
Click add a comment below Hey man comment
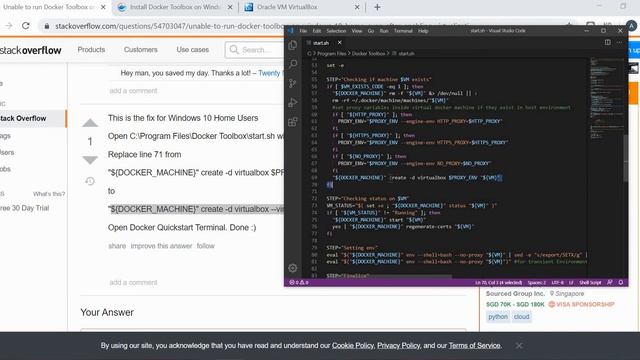tap(133, 91)
